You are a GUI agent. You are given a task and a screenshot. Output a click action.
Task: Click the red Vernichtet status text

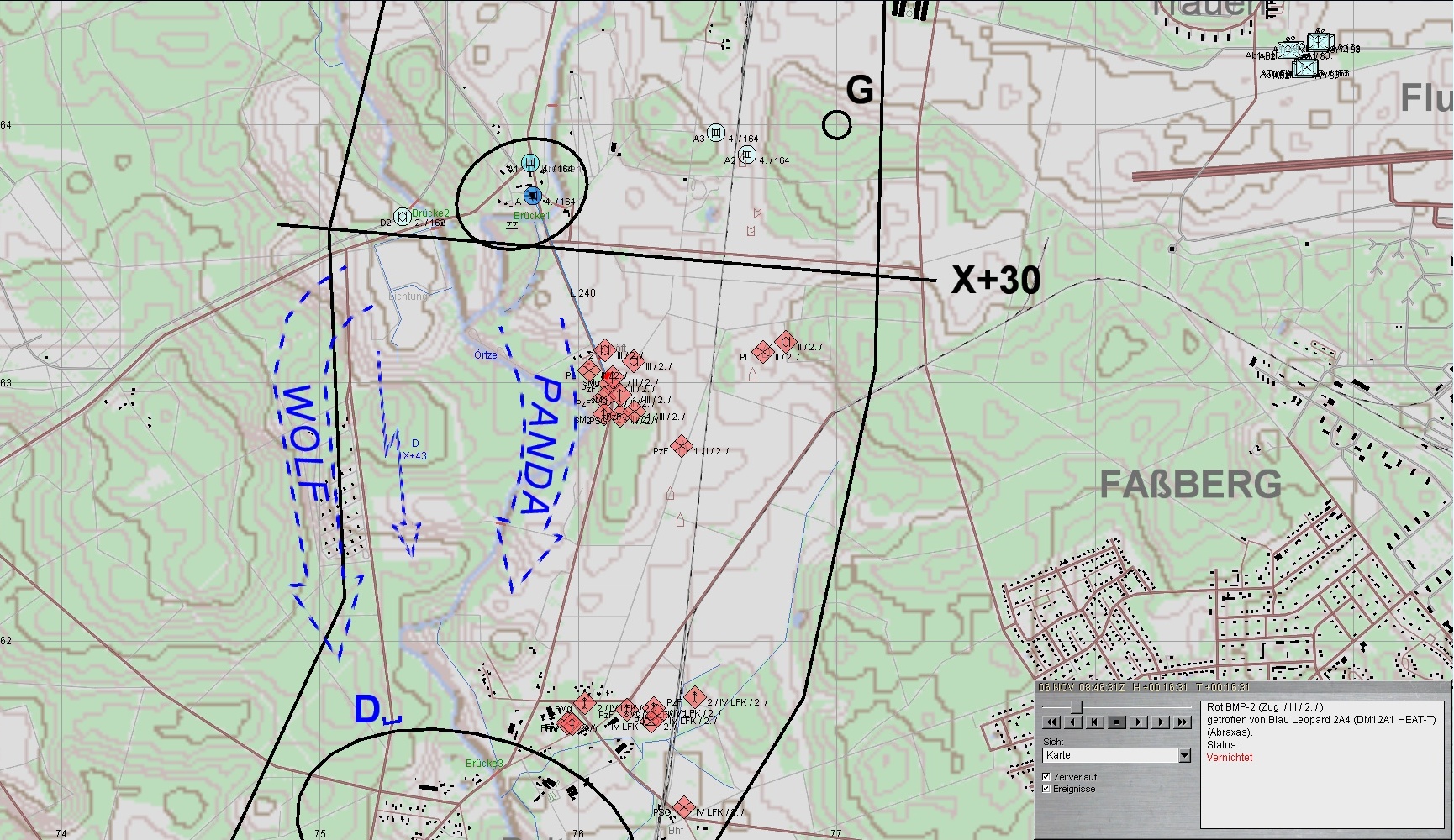(x=1229, y=758)
